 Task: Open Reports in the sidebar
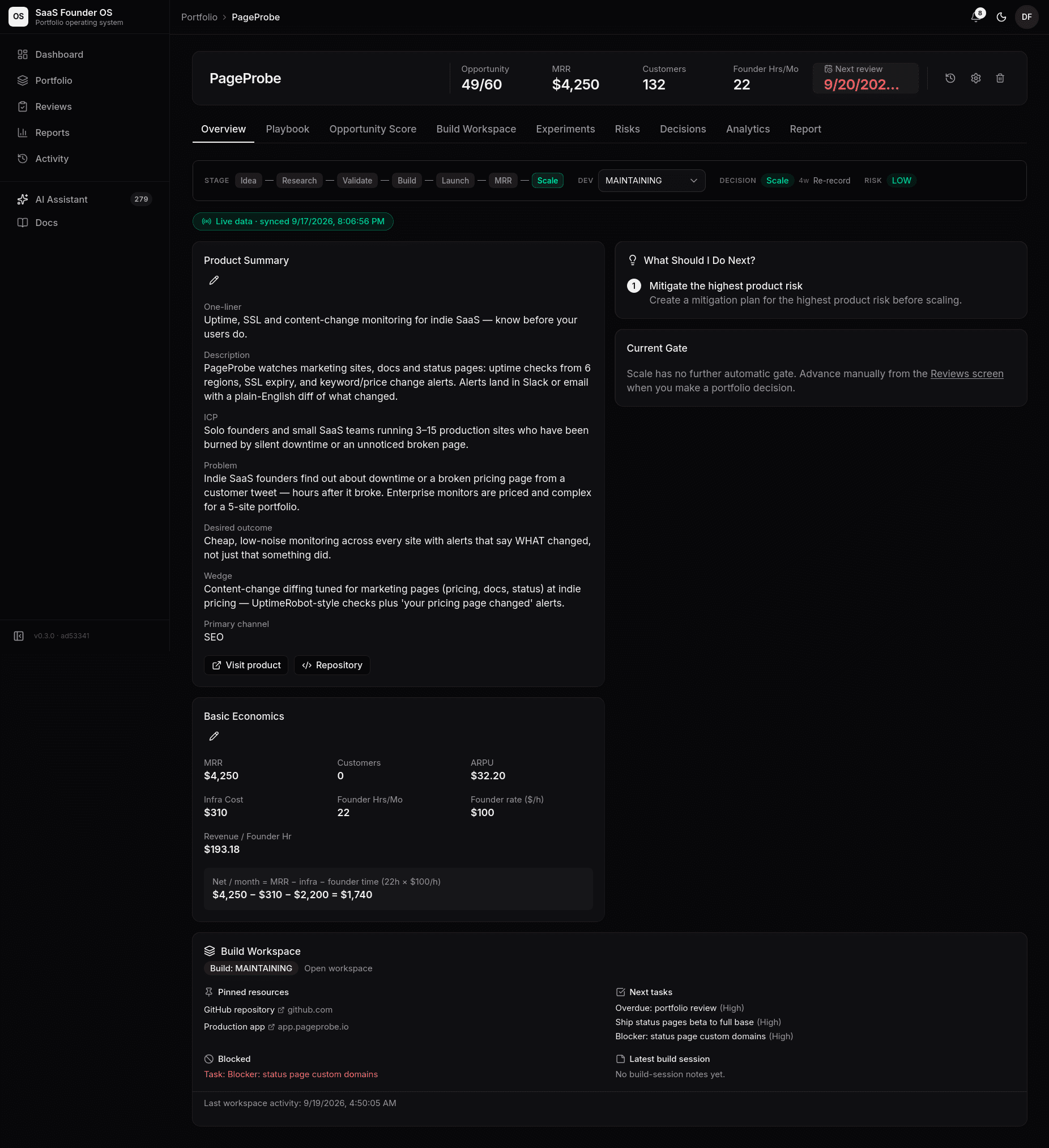pos(84,133)
